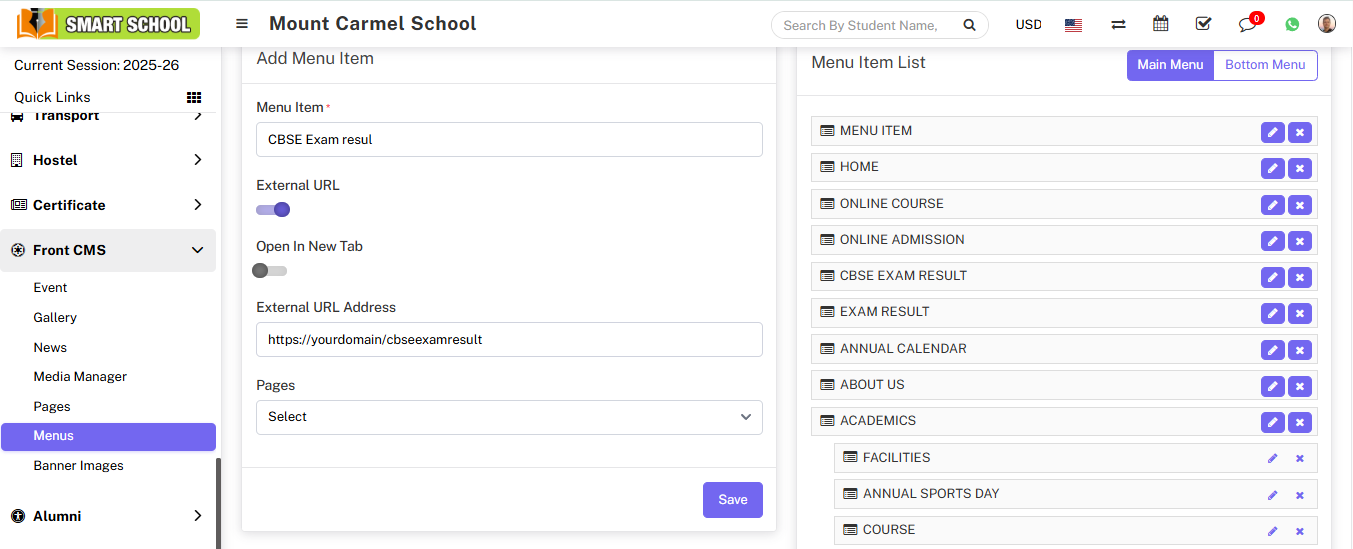Click the WhatsApp icon in header
The height and width of the screenshot is (549, 1353).
click(1293, 24)
